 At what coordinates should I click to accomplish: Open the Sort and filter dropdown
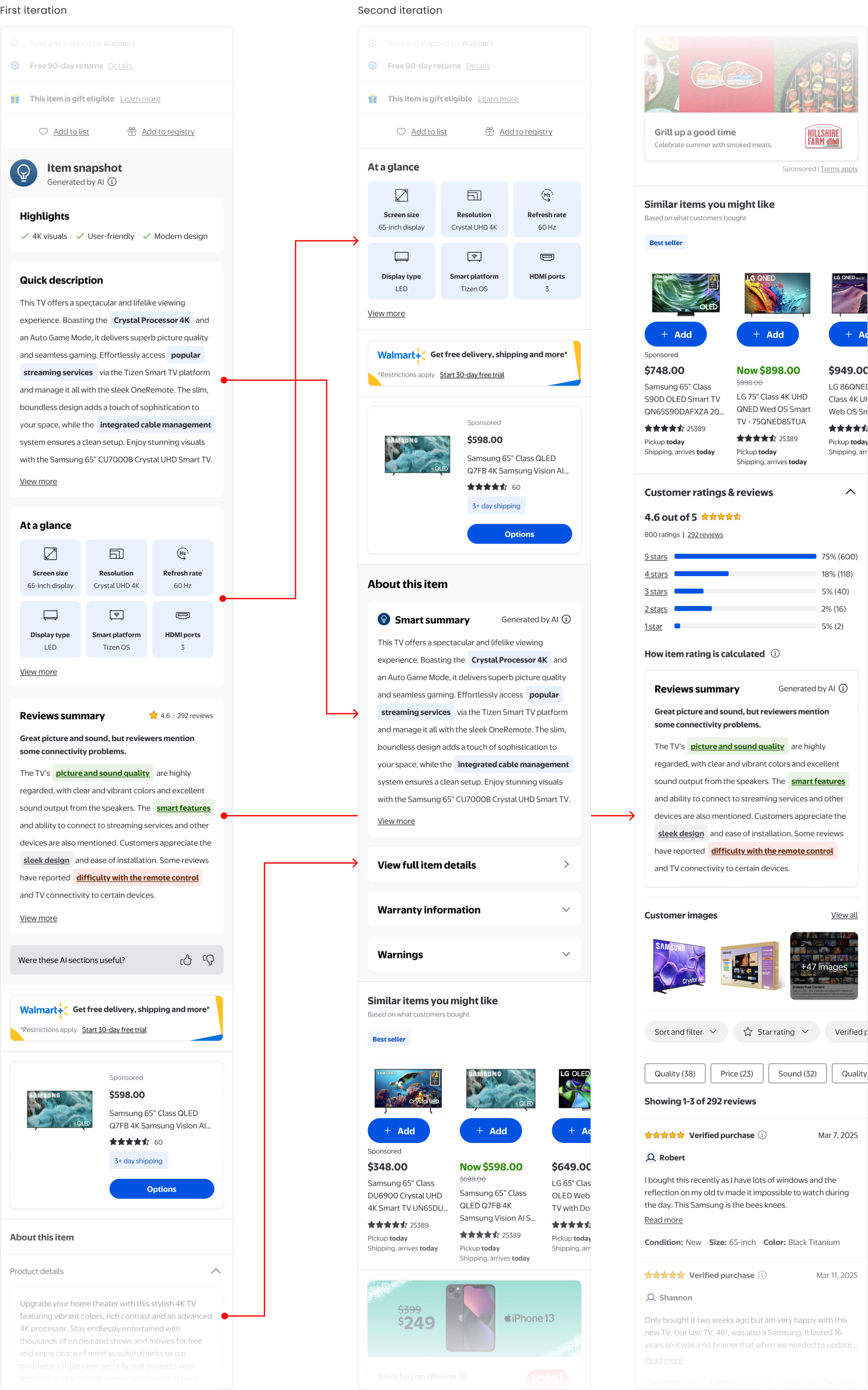686,1032
